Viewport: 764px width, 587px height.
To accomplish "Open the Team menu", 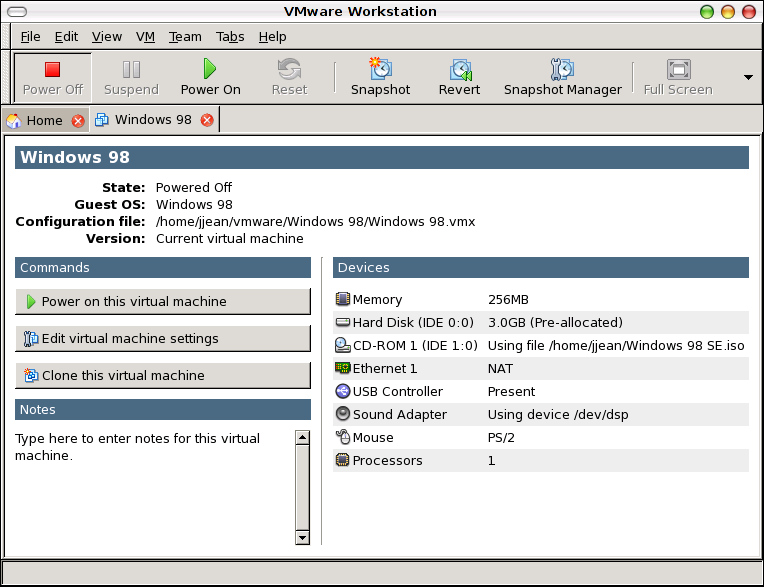I will point(185,36).
